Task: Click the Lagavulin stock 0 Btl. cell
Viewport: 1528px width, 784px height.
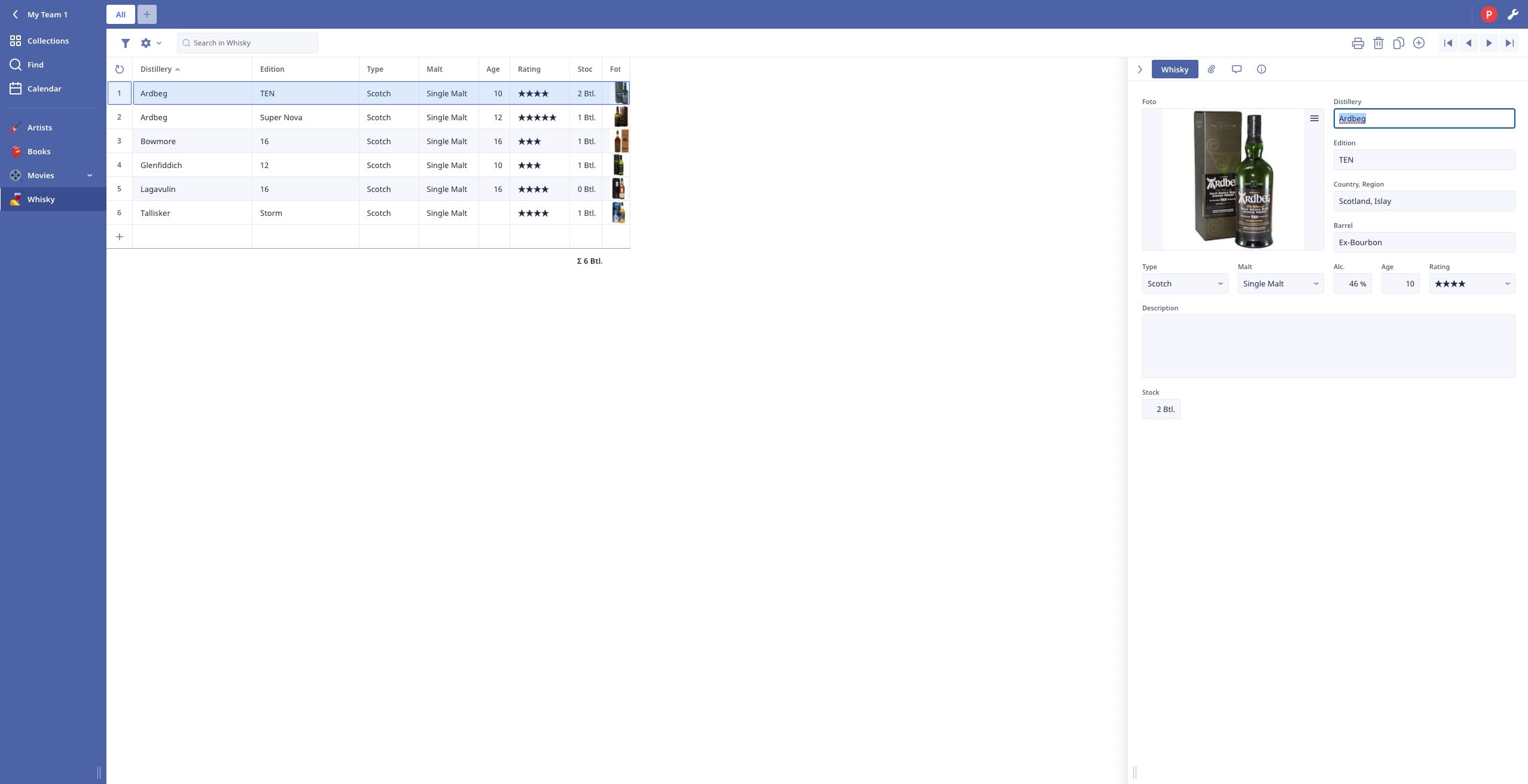Action: click(x=586, y=189)
